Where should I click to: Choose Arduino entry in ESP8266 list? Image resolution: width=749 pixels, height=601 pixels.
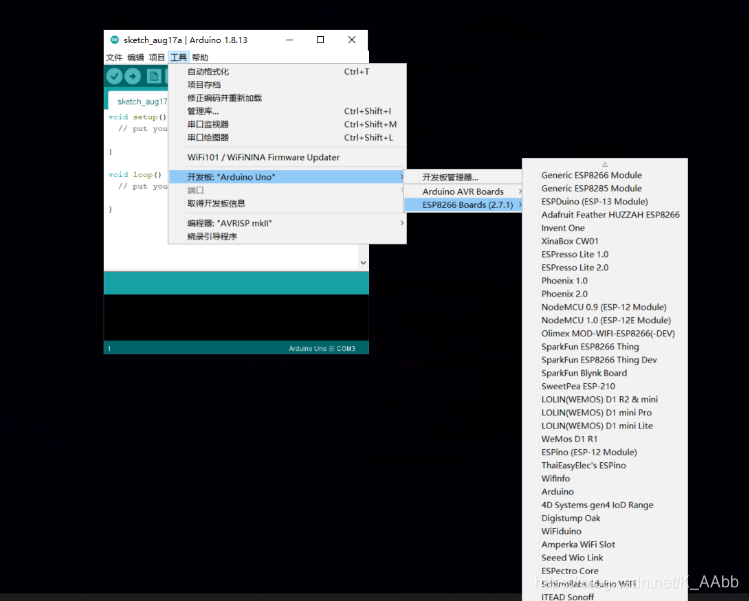605,492
